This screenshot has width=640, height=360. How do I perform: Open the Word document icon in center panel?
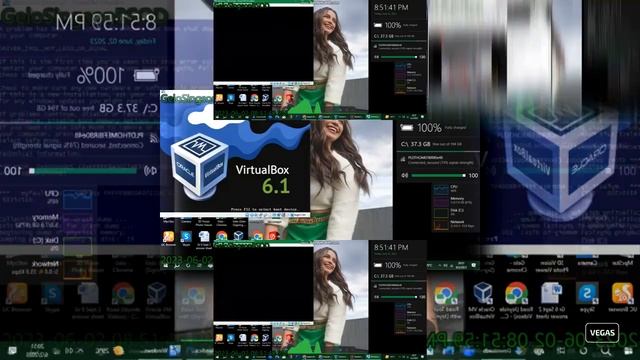pos(204,236)
